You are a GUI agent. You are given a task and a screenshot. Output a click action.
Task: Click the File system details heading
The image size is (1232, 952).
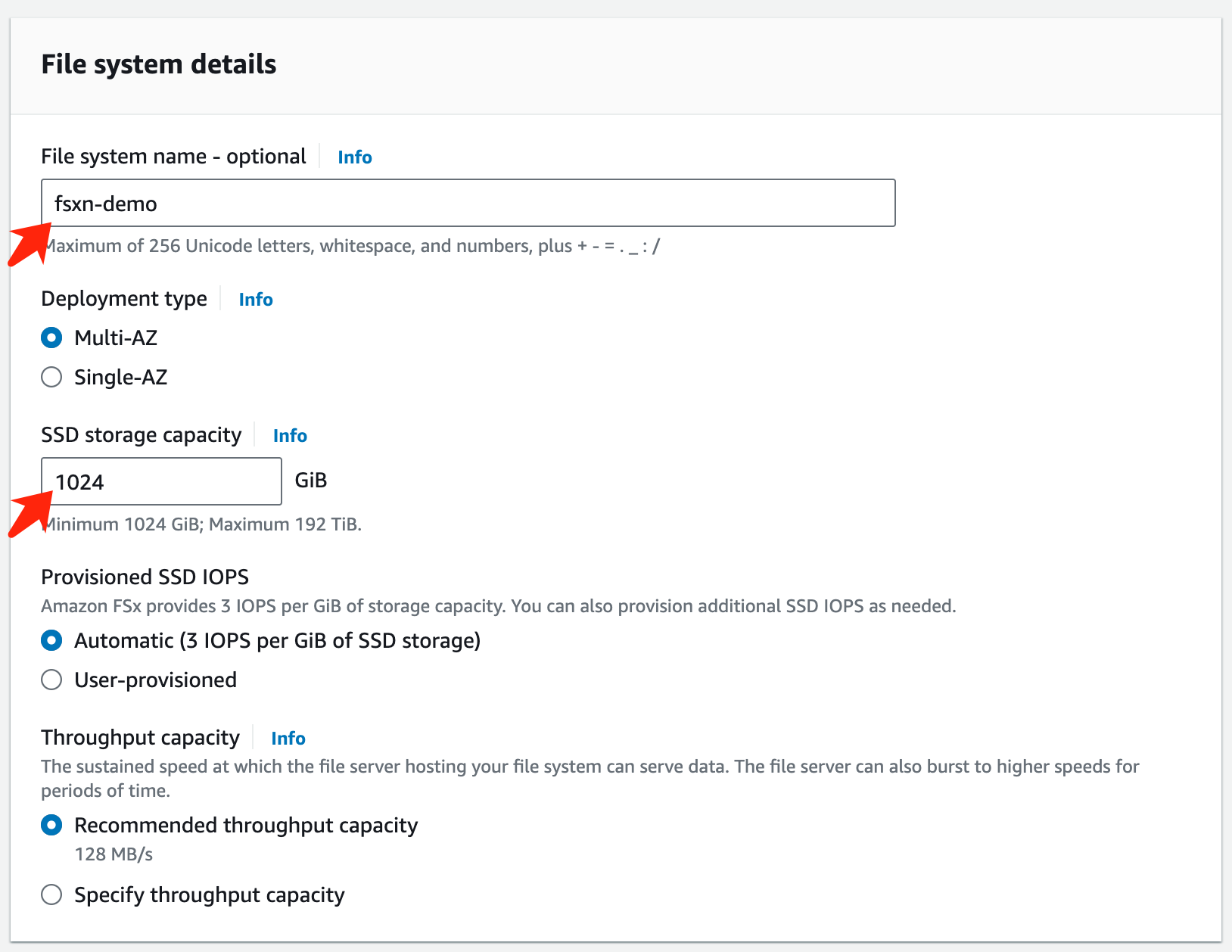point(158,64)
